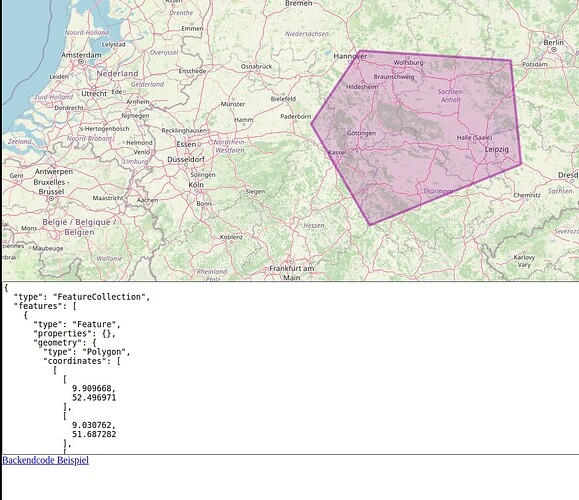Viewport: 579px width, 500px height.
Task: Click the Enschede label
Action: (192, 71)
